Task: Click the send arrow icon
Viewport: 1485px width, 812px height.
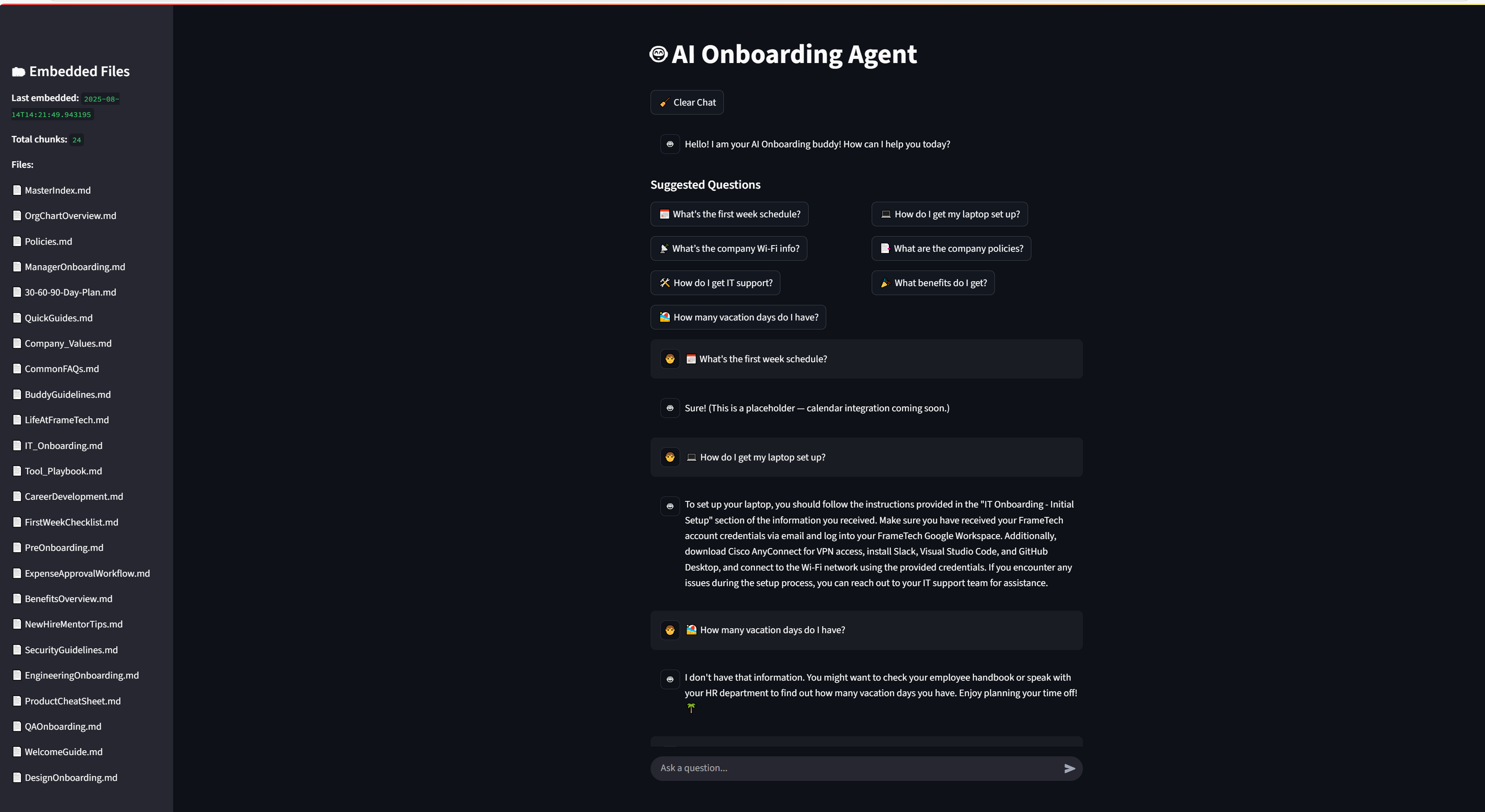Action: 1069,768
